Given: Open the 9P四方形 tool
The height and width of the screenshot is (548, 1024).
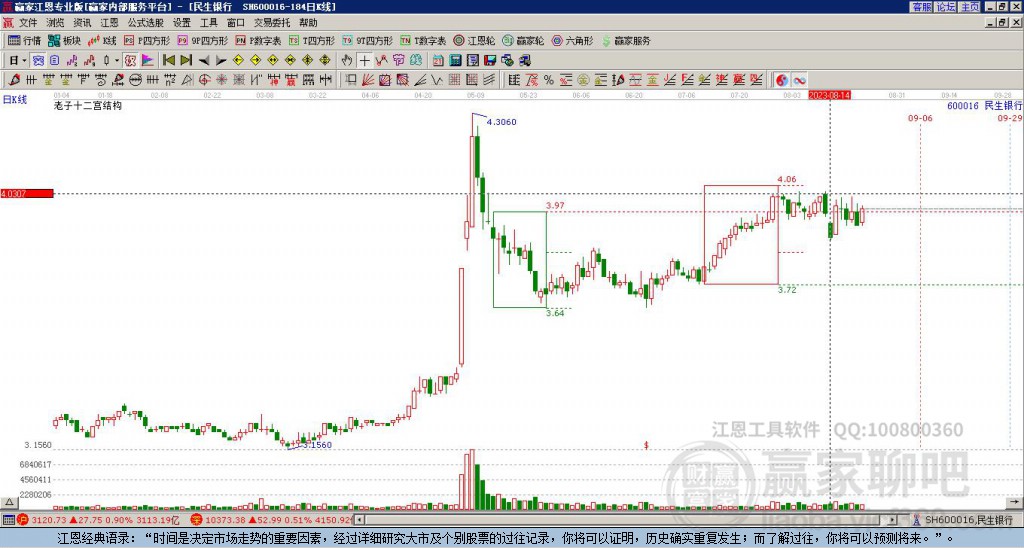Looking at the screenshot, I should 202,40.
